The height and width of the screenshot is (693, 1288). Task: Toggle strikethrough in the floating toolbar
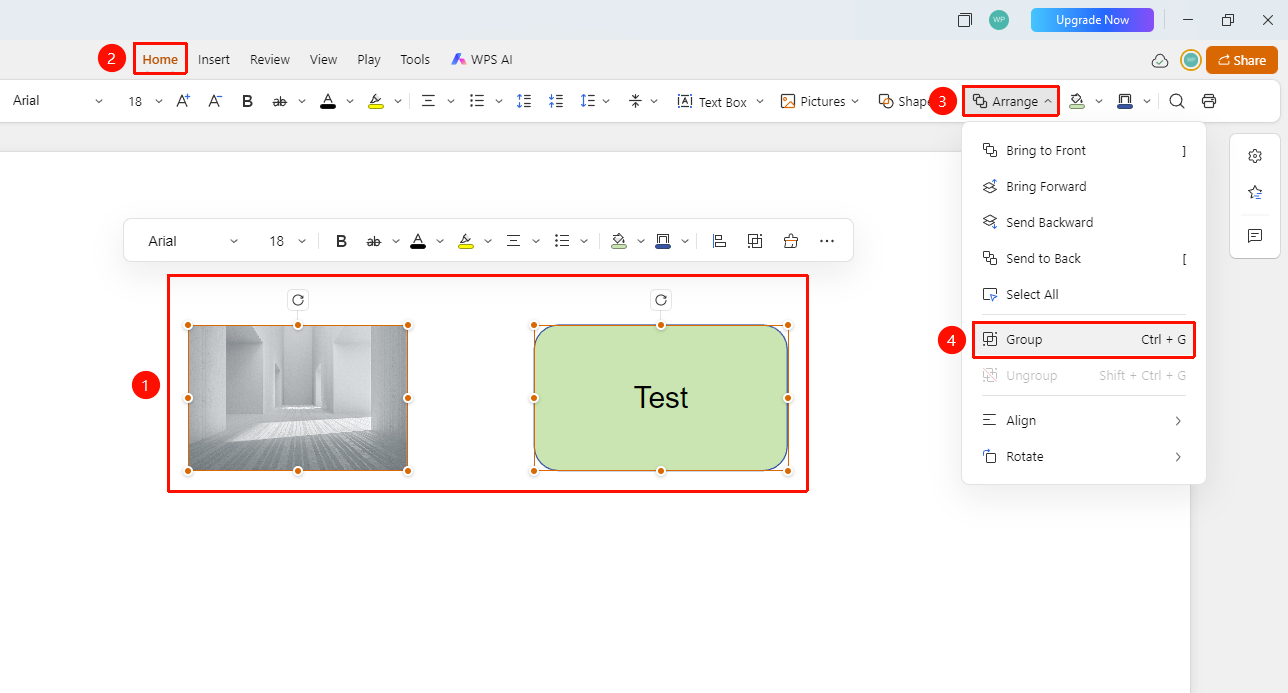click(x=374, y=241)
